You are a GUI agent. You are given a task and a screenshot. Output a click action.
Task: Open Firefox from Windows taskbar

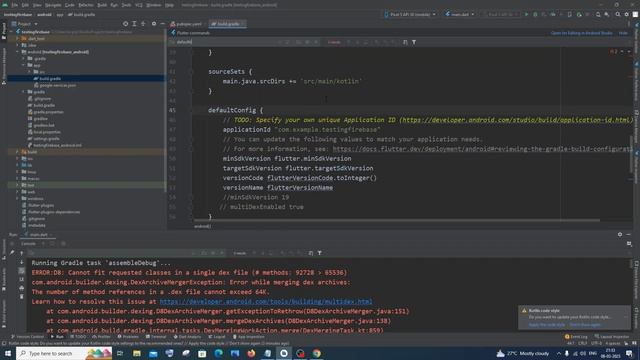tap(251, 353)
